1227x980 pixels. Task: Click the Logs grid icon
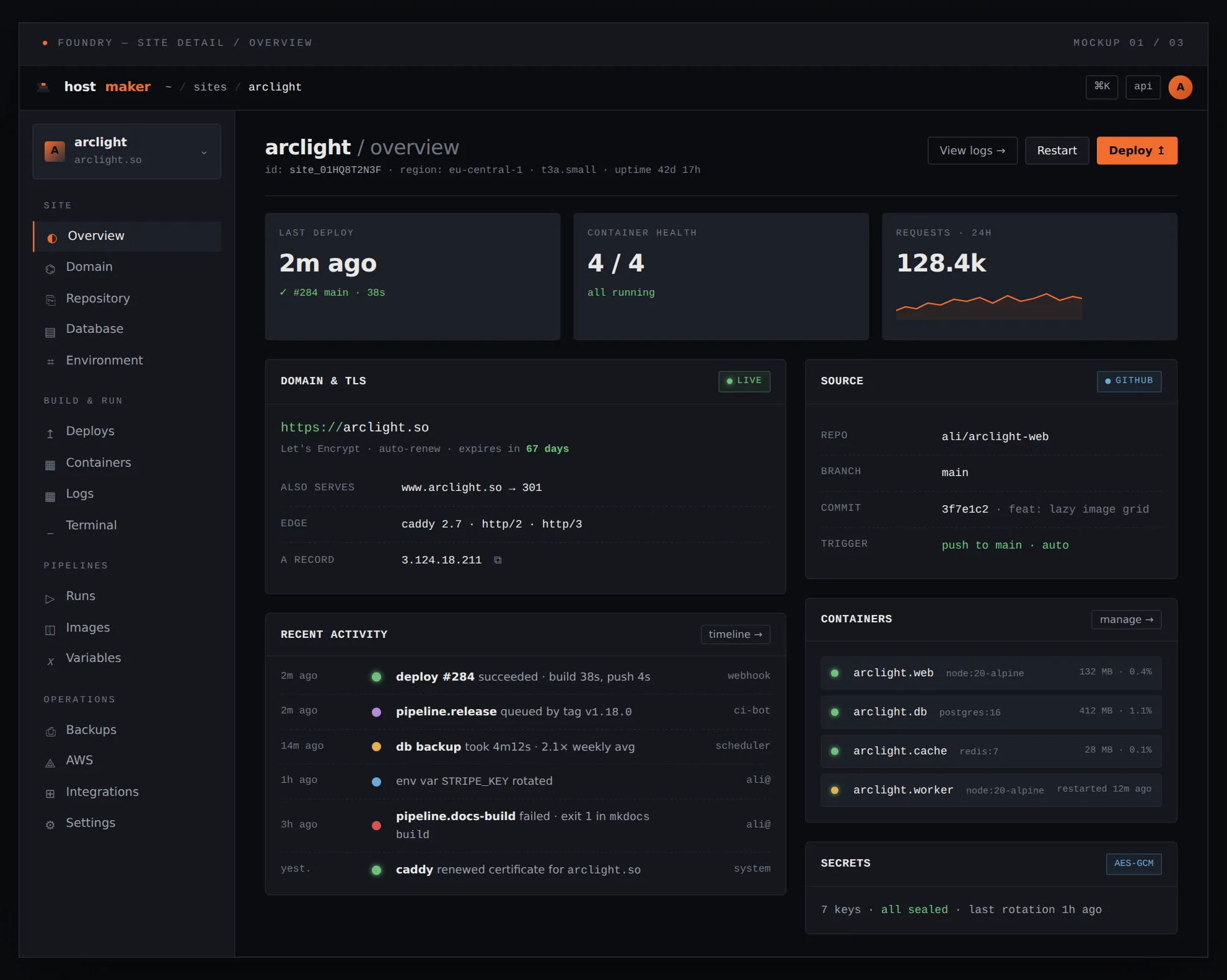(50, 496)
